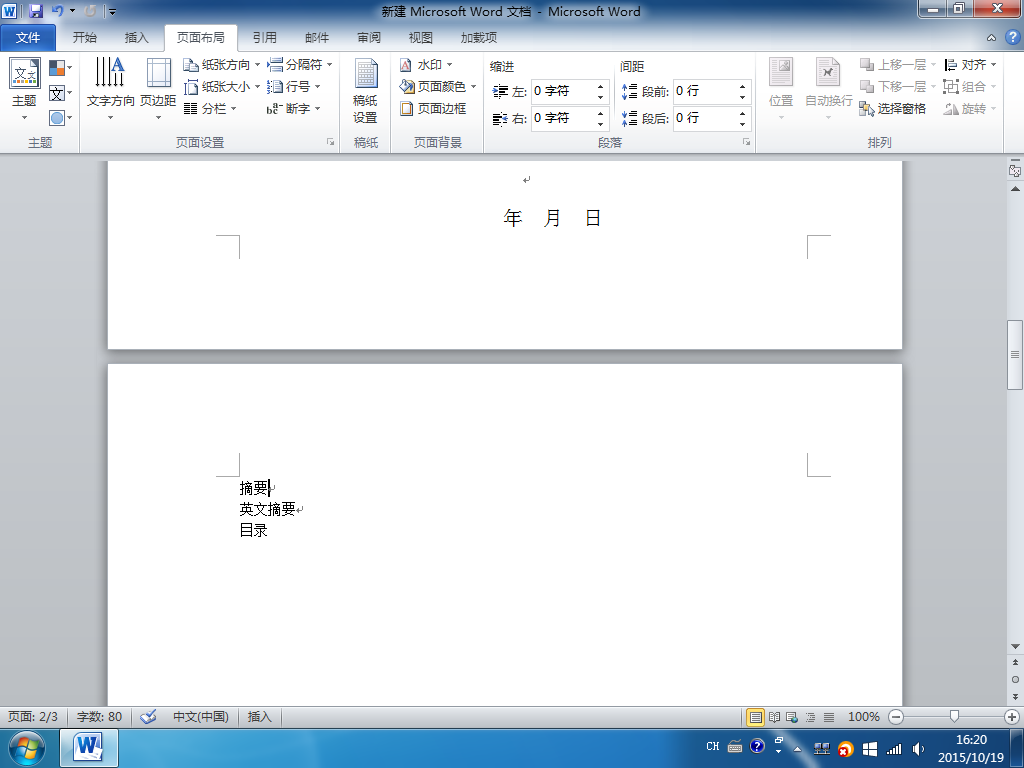Switch to Mailings (邮件) tab

(317, 38)
